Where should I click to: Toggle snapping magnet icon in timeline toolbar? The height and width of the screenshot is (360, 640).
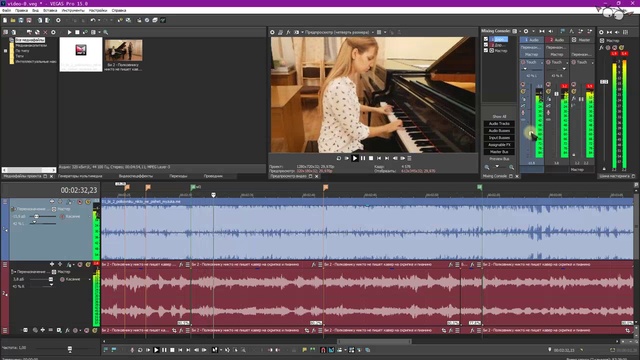pos(323,350)
